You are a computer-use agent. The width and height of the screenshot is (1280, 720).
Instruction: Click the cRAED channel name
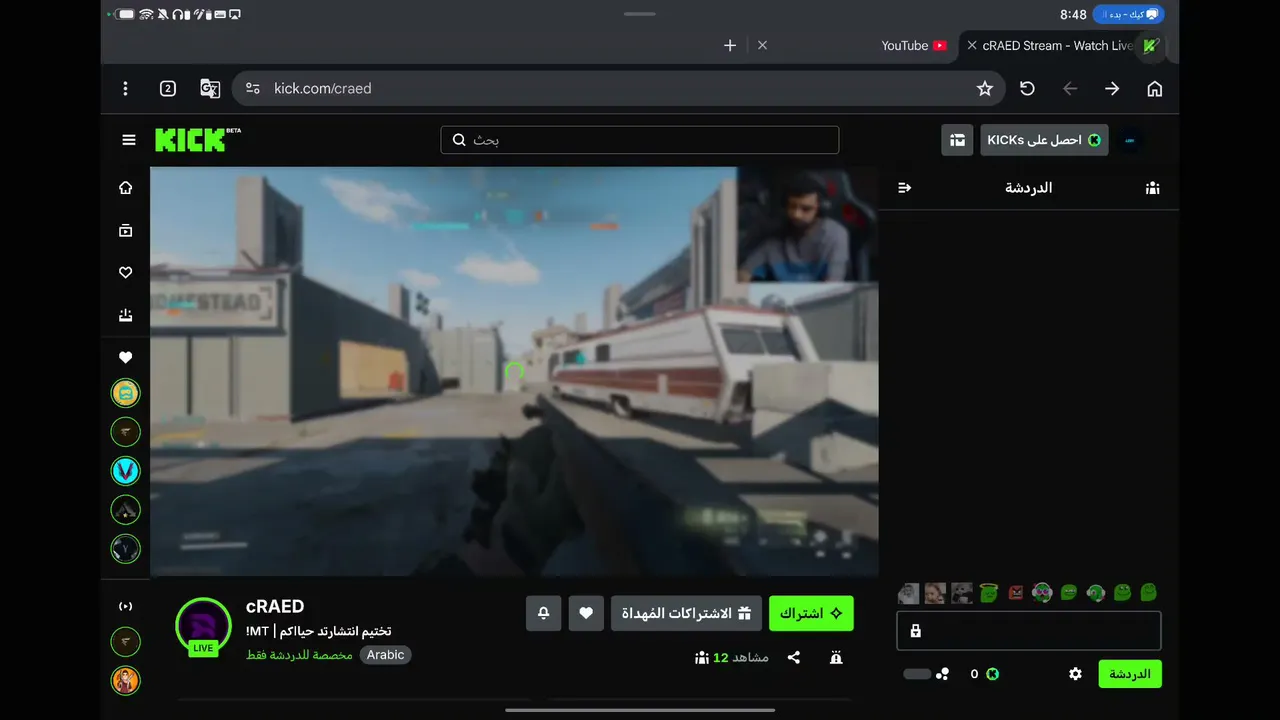tap(275, 606)
